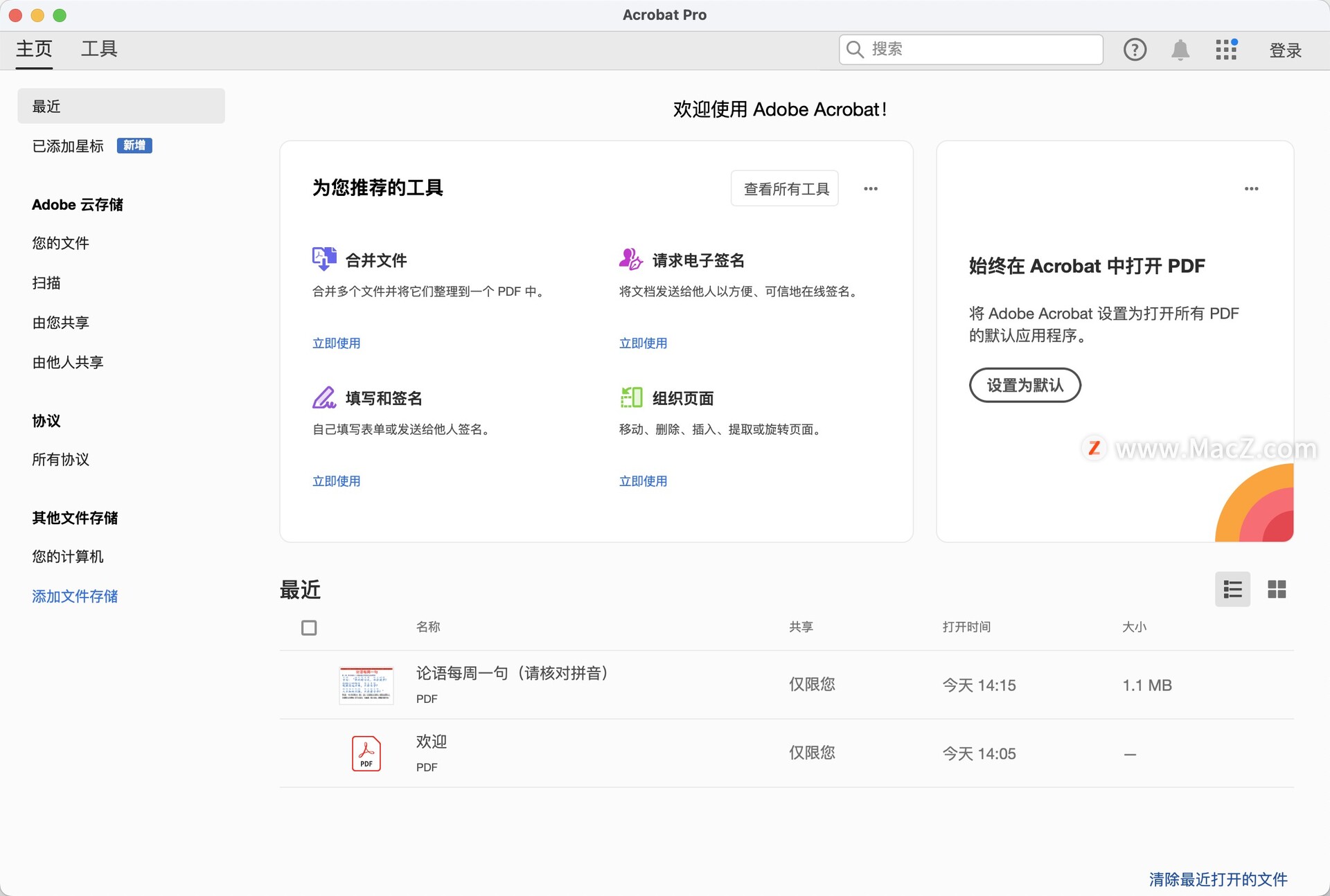Tick the select-all checkbox in recent list
1330x896 pixels.
pos(309,627)
